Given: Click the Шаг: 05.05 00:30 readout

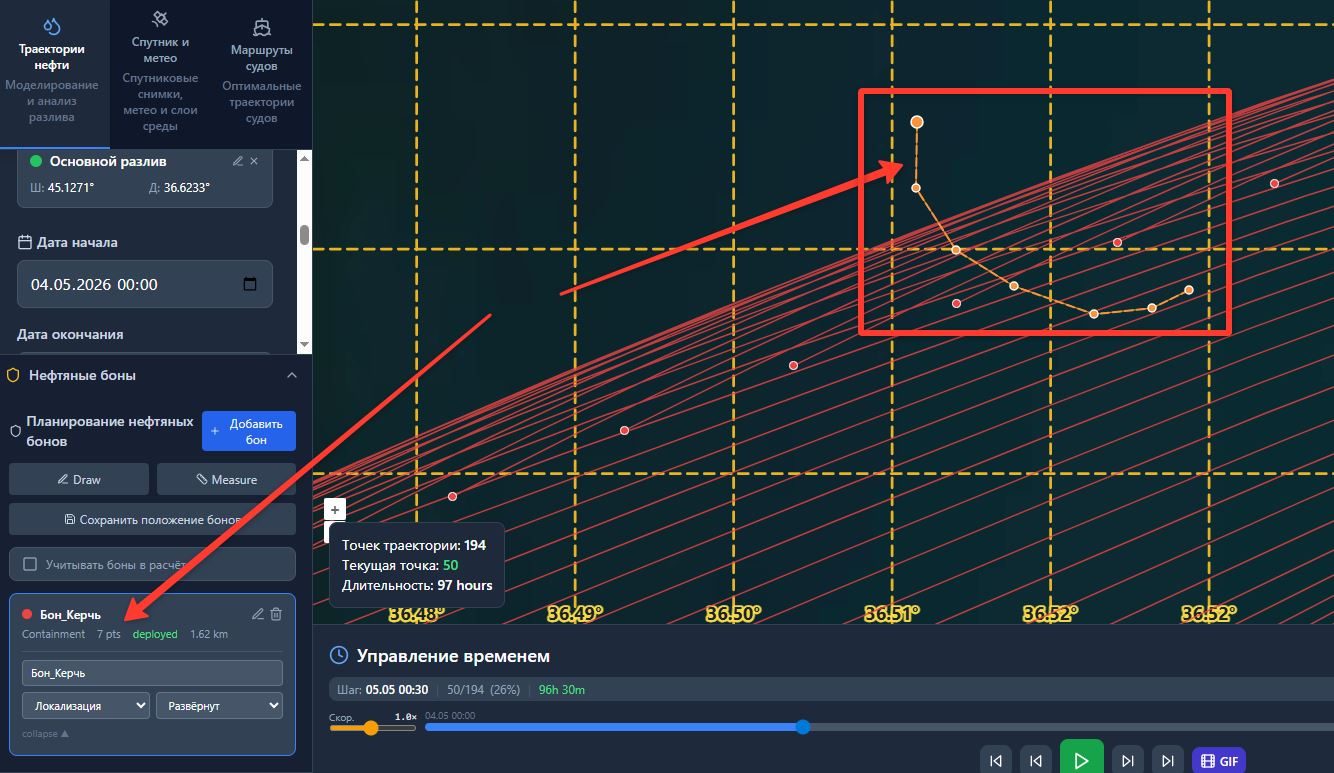Looking at the screenshot, I should (x=383, y=690).
